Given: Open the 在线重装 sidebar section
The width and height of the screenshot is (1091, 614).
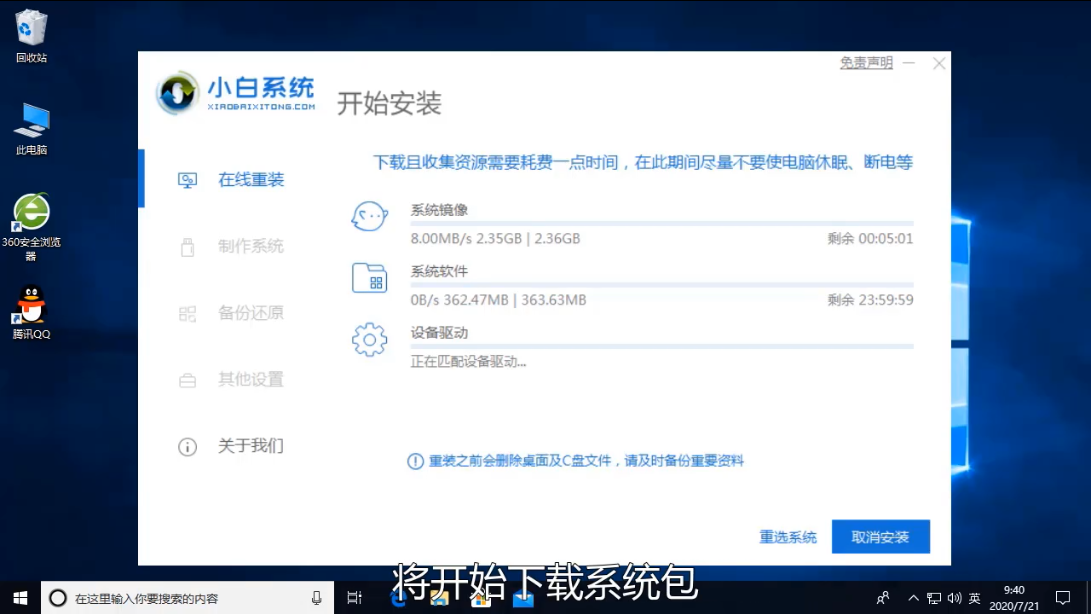Looking at the screenshot, I should point(250,180).
